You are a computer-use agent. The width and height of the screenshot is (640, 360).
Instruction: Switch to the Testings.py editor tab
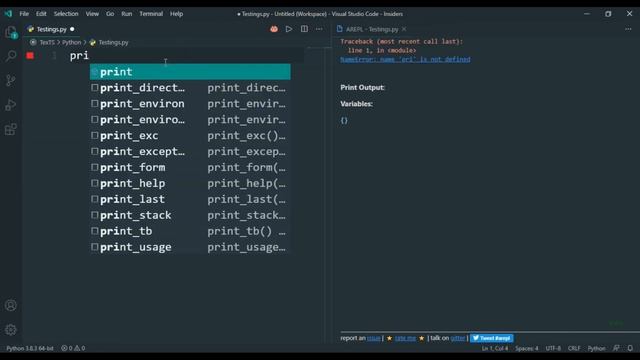point(51,29)
